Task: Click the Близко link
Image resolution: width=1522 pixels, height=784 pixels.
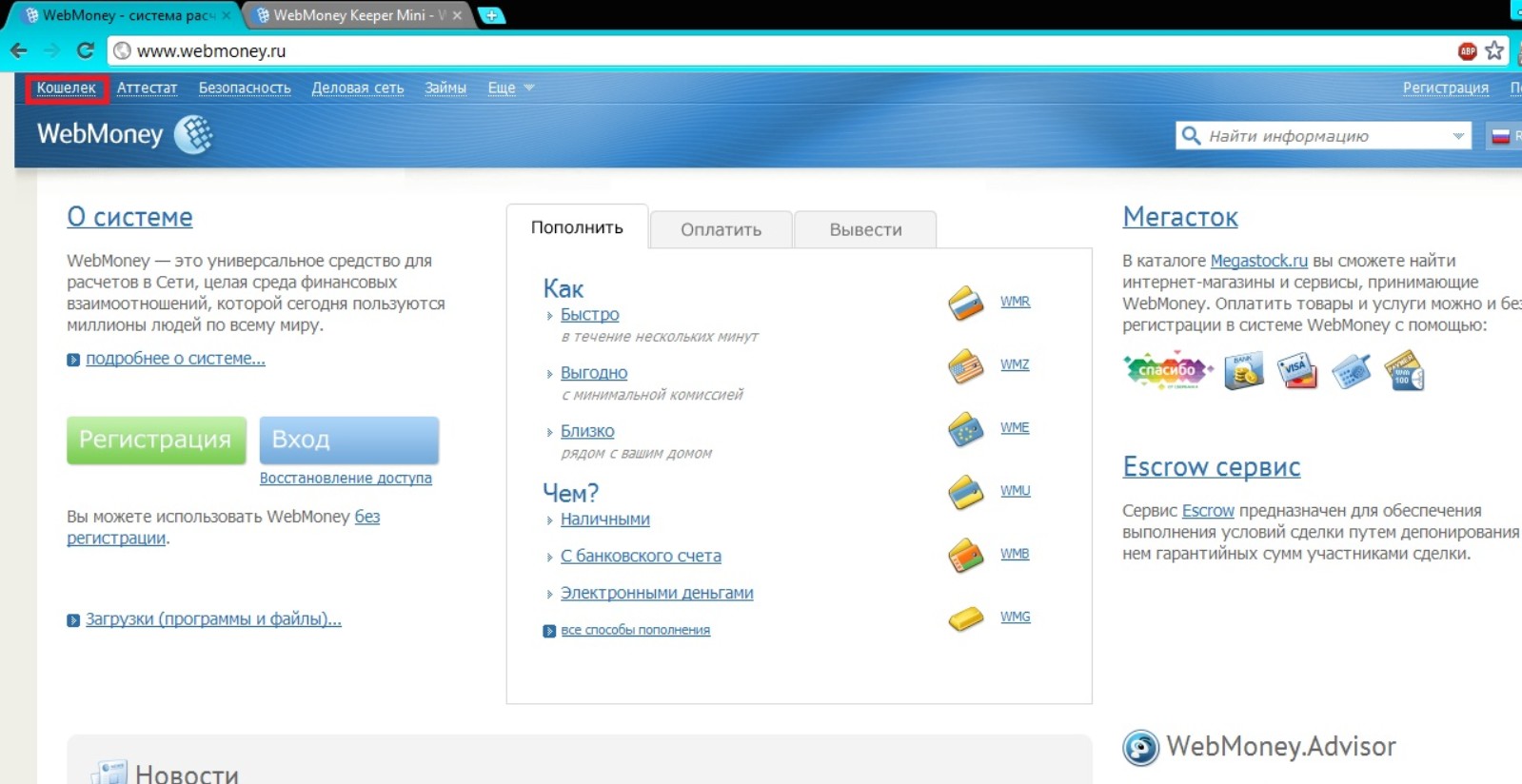Action: coord(587,431)
